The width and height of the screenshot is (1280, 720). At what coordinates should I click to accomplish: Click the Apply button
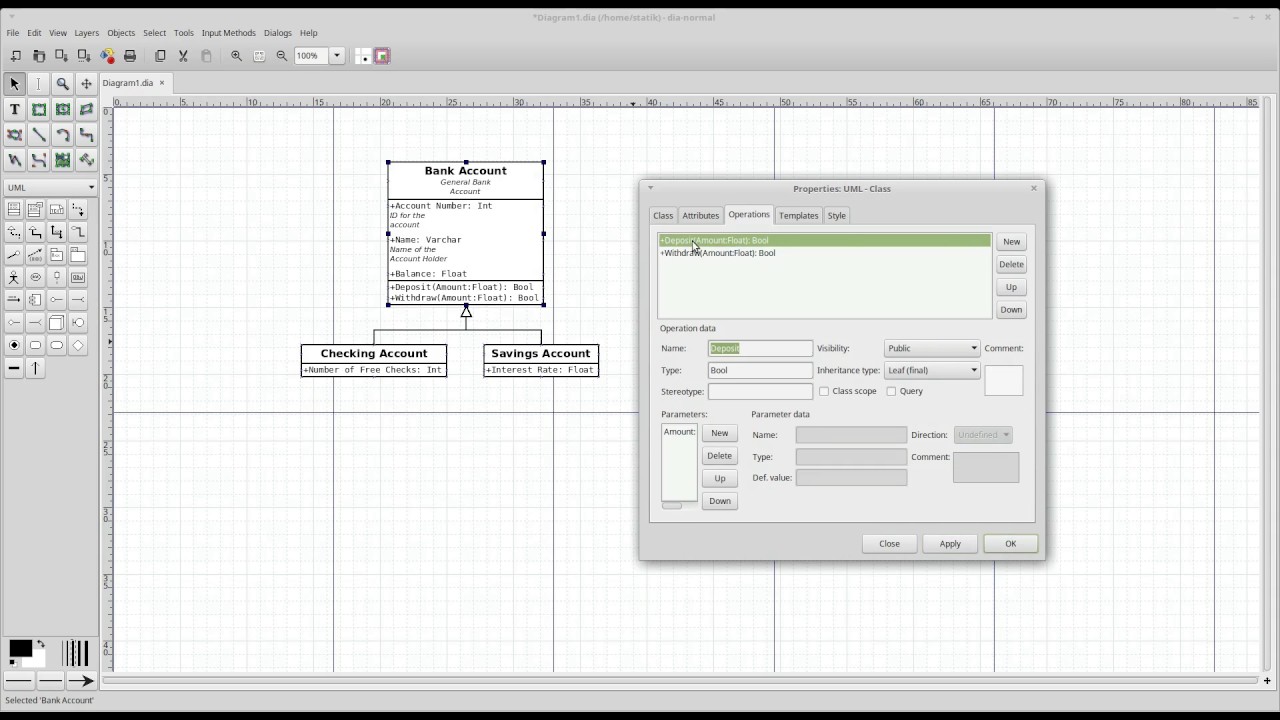coord(950,544)
